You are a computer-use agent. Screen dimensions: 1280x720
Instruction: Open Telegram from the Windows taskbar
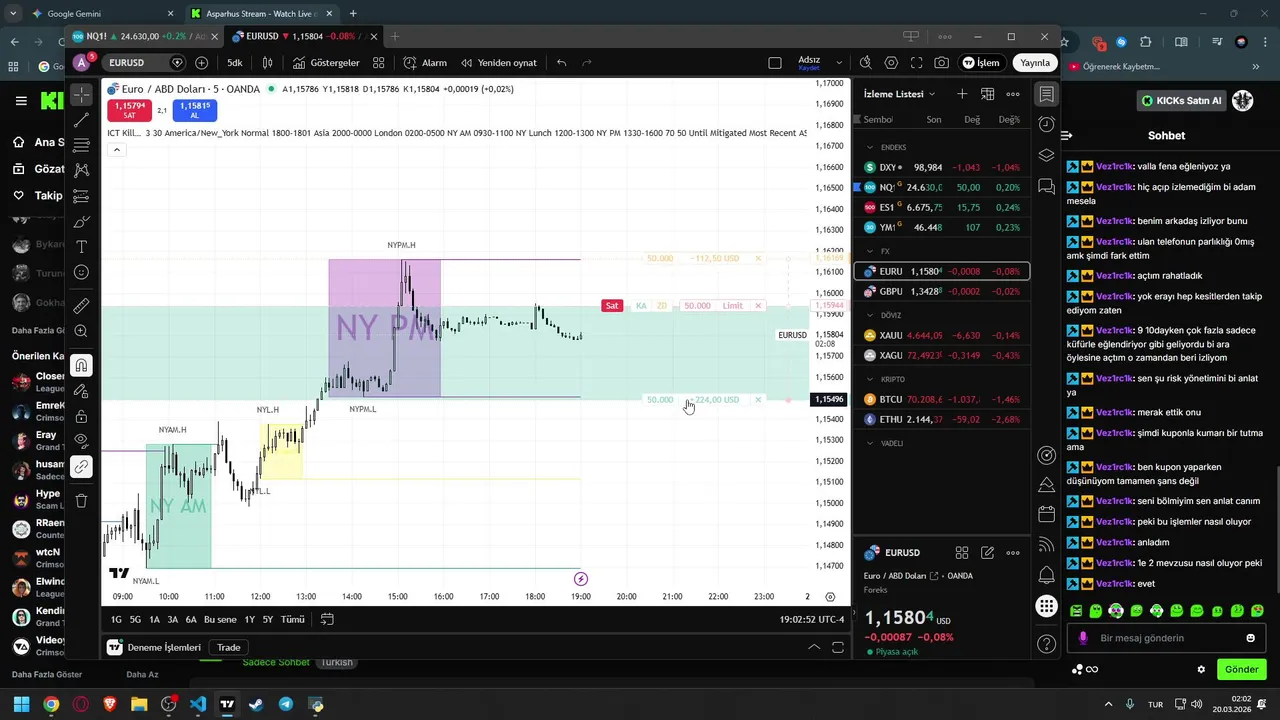(286, 704)
